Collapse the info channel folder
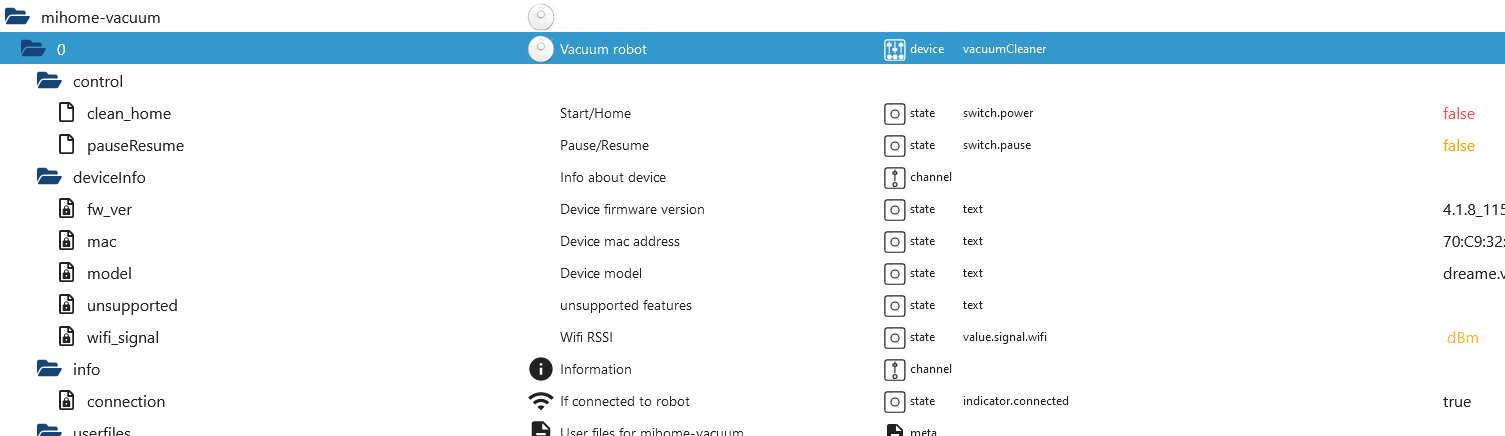This screenshot has width=1505, height=436. (49, 369)
